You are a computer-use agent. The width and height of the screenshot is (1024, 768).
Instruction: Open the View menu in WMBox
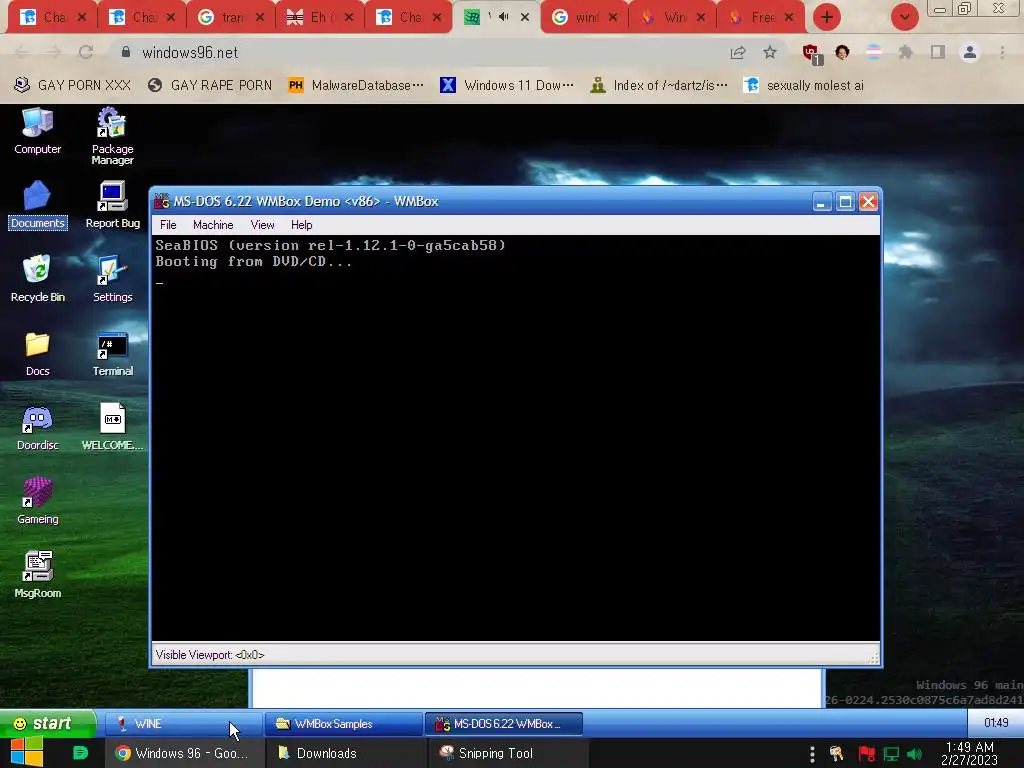(x=262, y=225)
